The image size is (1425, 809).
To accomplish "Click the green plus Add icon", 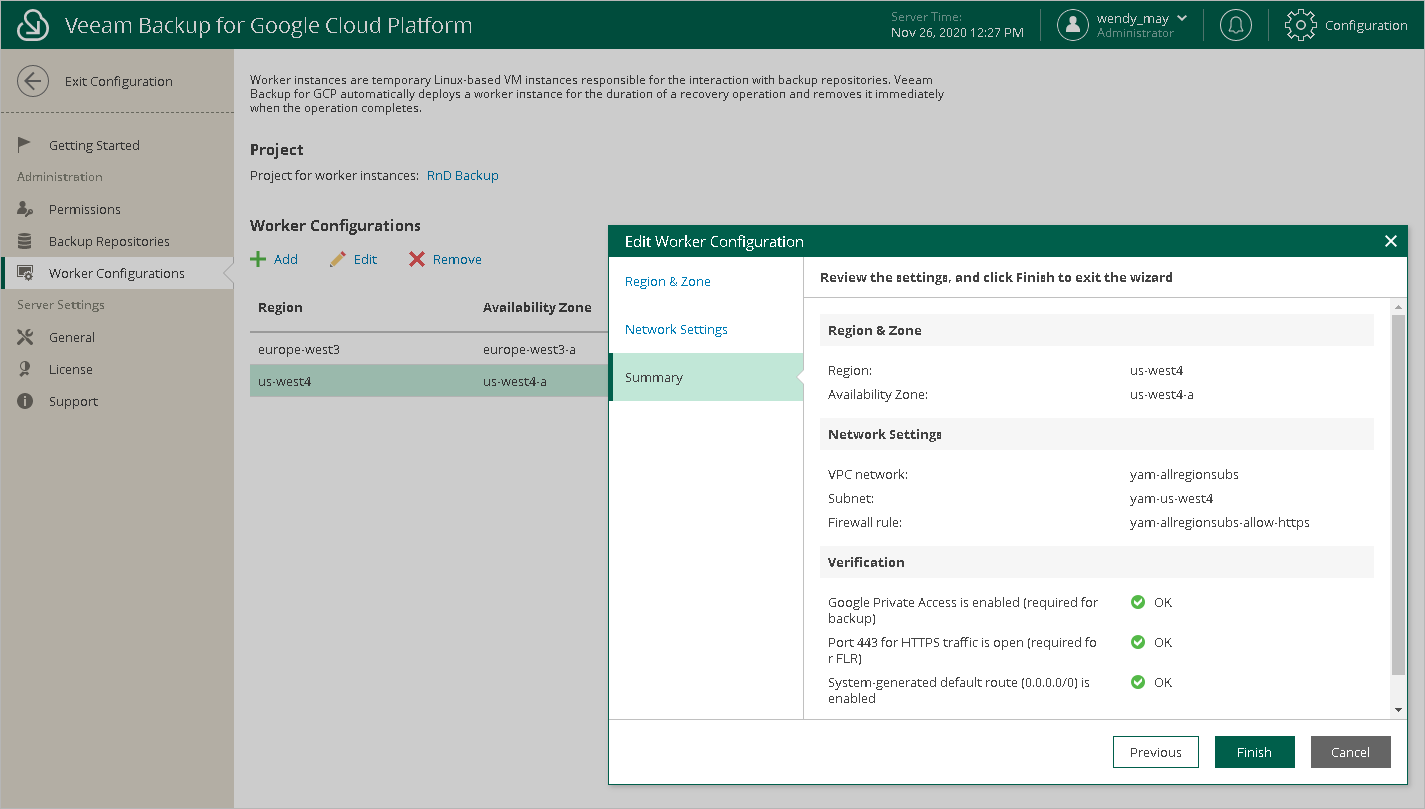I will tap(258, 259).
